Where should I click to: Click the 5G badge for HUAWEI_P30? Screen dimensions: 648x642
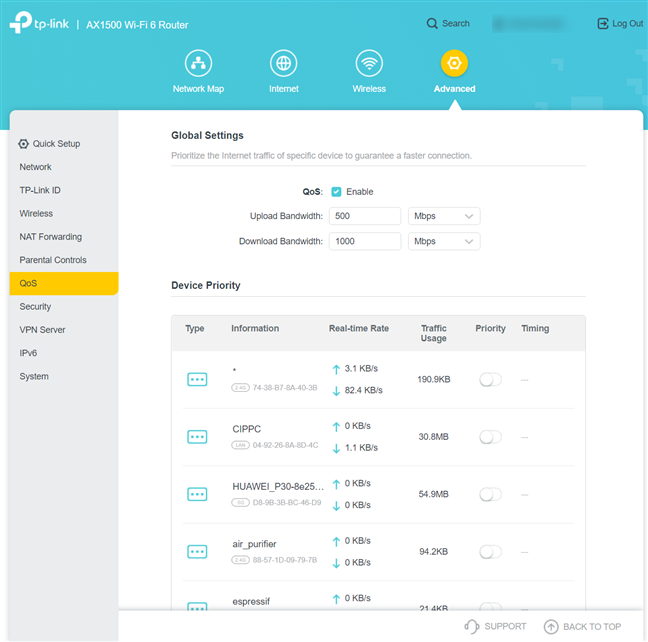(x=240, y=502)
